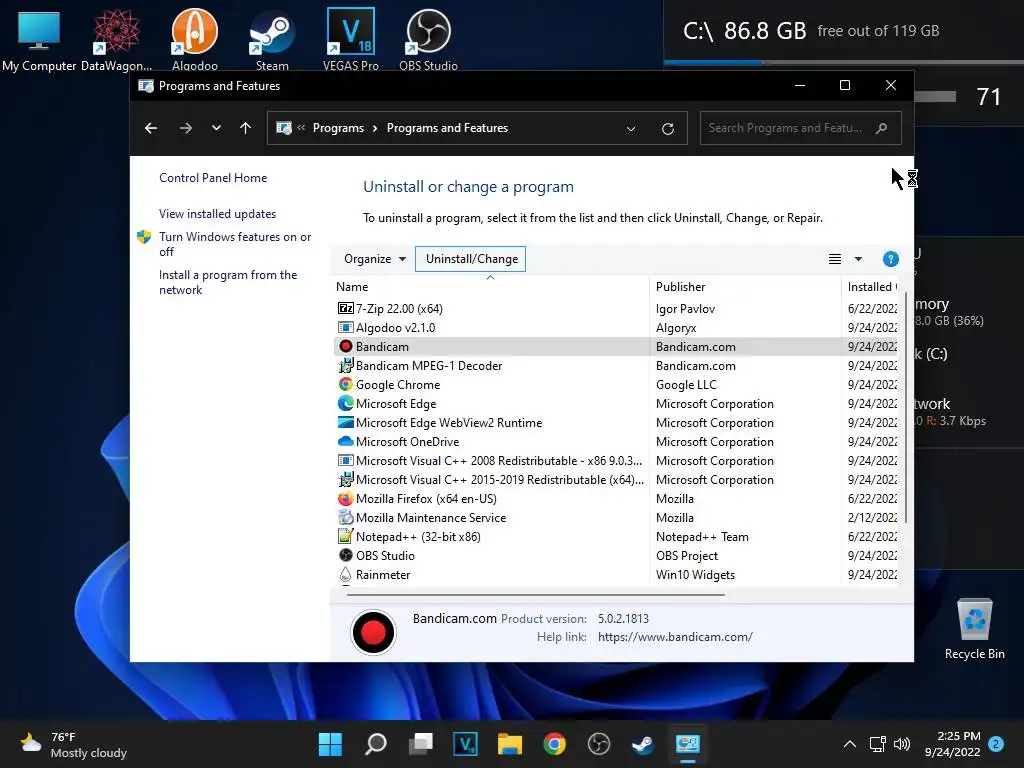Open OBS Studio desktop shortcut

pos(428,38)
